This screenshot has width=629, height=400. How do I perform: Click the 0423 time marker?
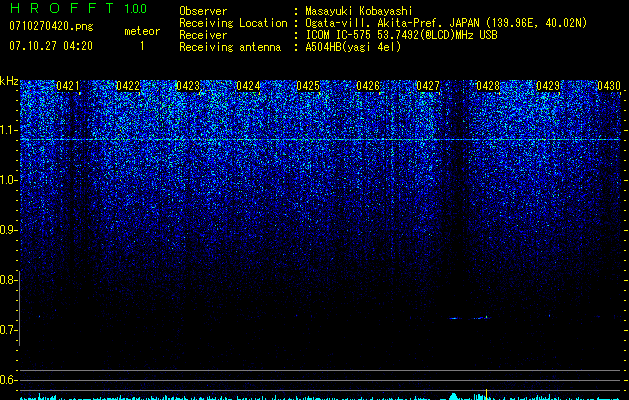(x=188, y=86)
